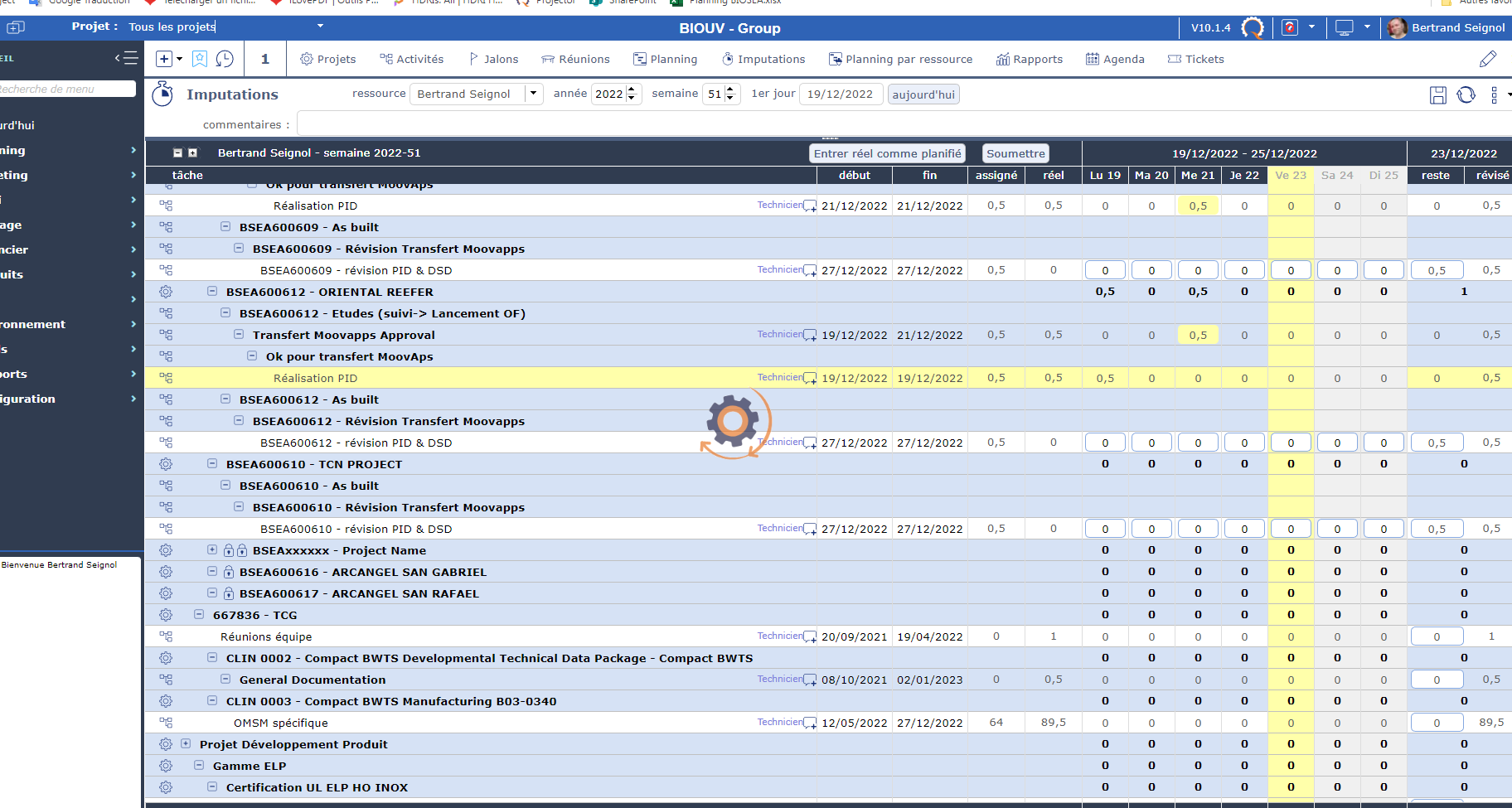1512x808 pixels.
Task: Expand all groups with the plus icon in the header
Action: [x=193, y=153]
